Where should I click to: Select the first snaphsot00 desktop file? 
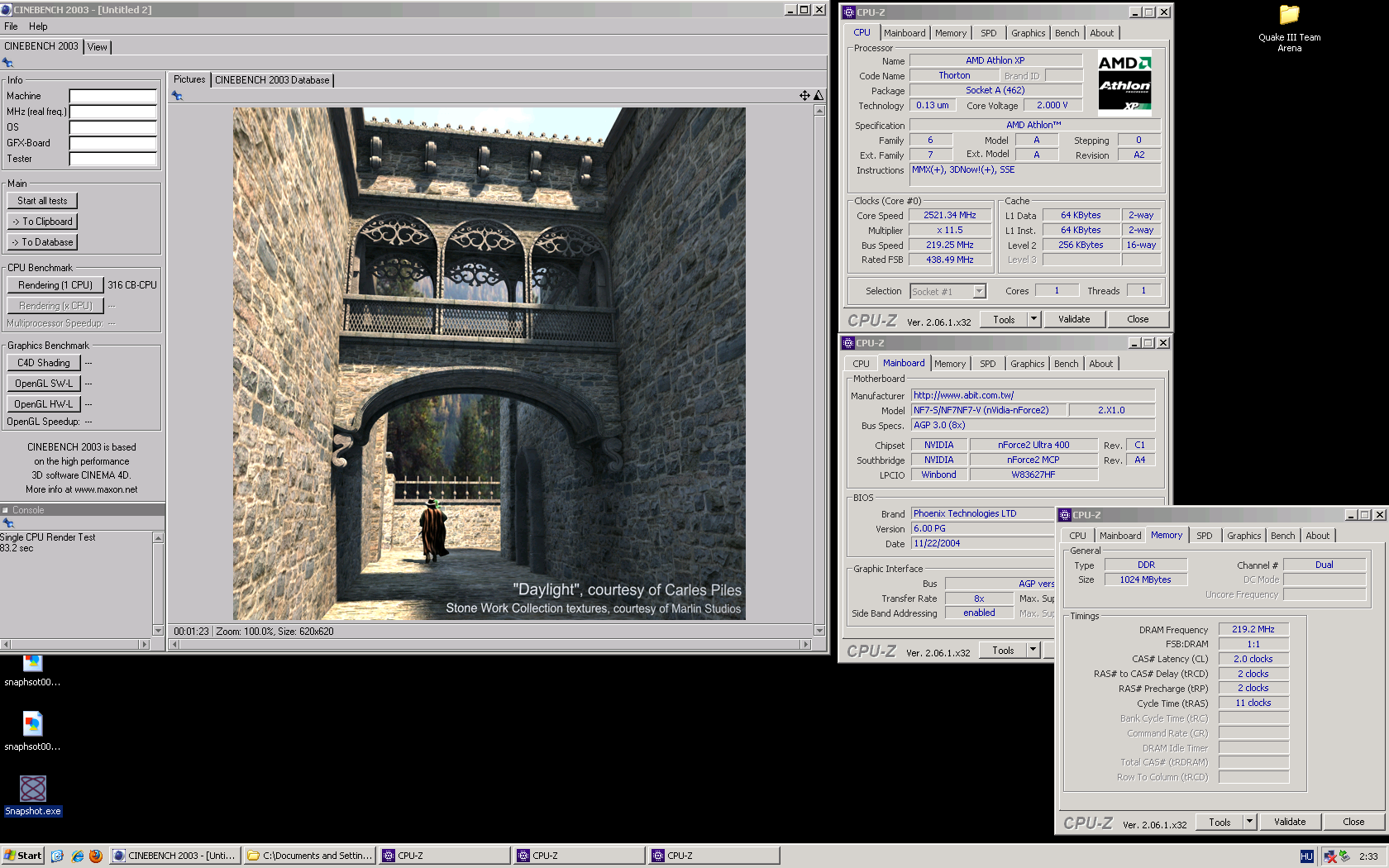pyautogui.click(x=32, y=671)
